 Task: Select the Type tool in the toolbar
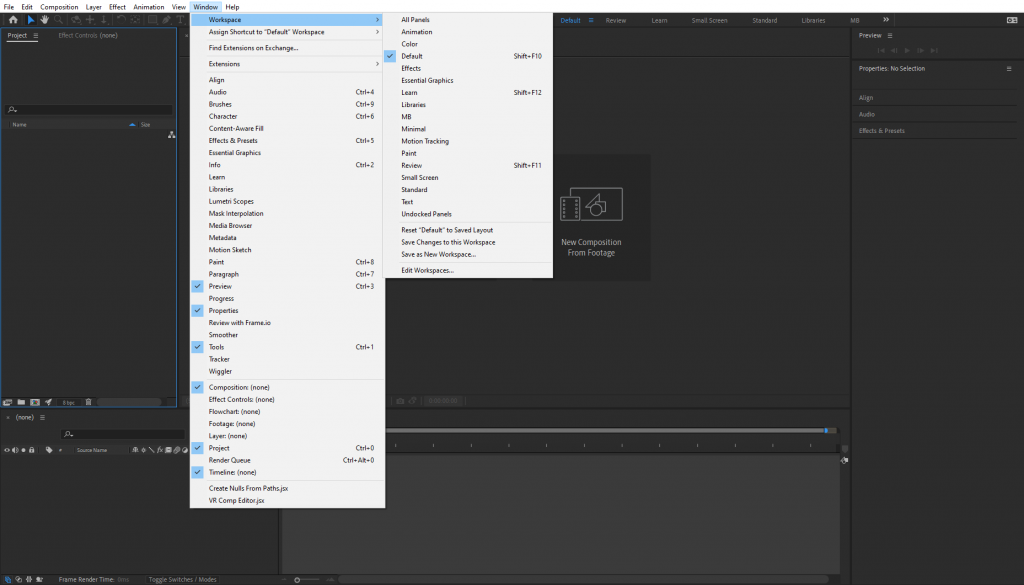click(181, 20)
